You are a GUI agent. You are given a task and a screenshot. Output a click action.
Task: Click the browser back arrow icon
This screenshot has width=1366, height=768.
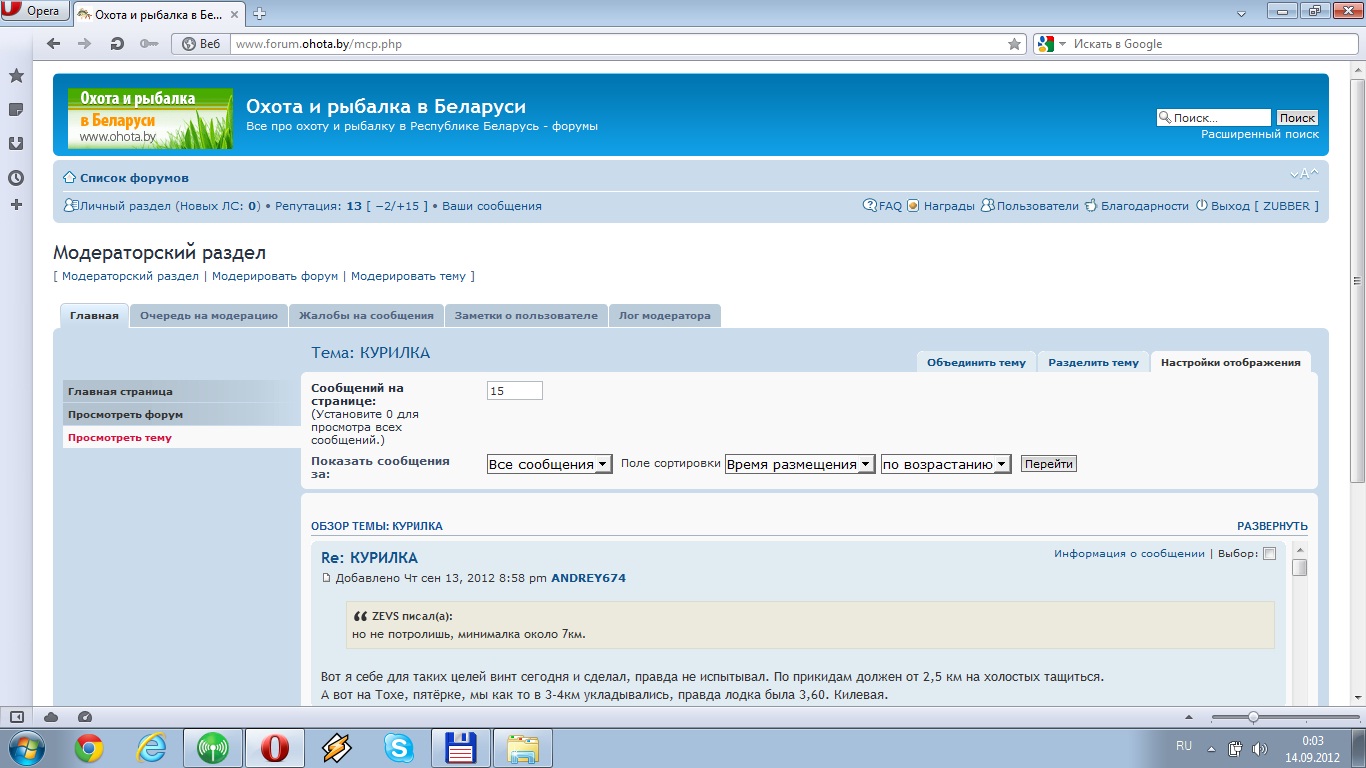point(54,44)
